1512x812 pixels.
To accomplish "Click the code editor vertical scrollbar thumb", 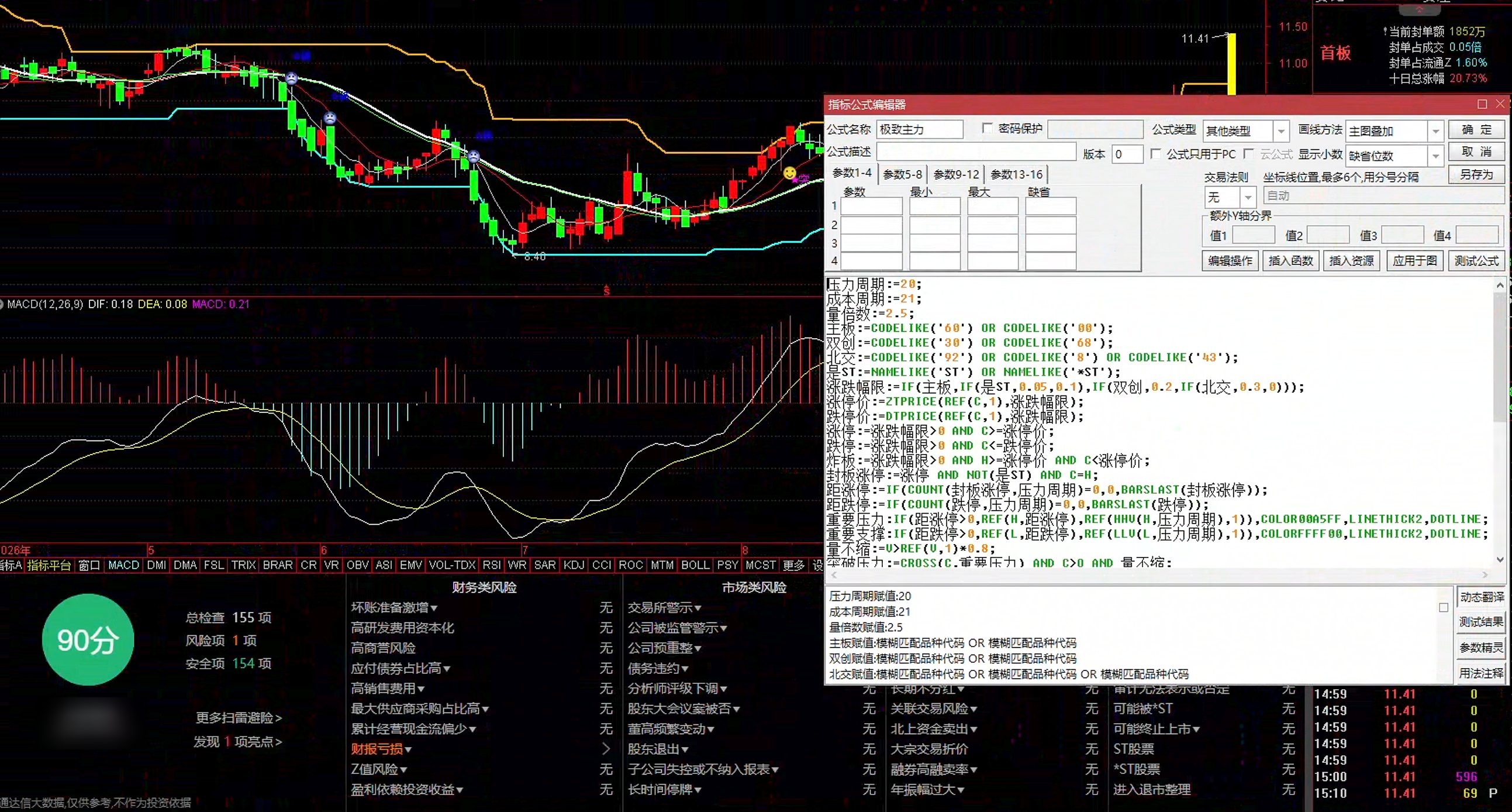I will (x=1500, y=357).
